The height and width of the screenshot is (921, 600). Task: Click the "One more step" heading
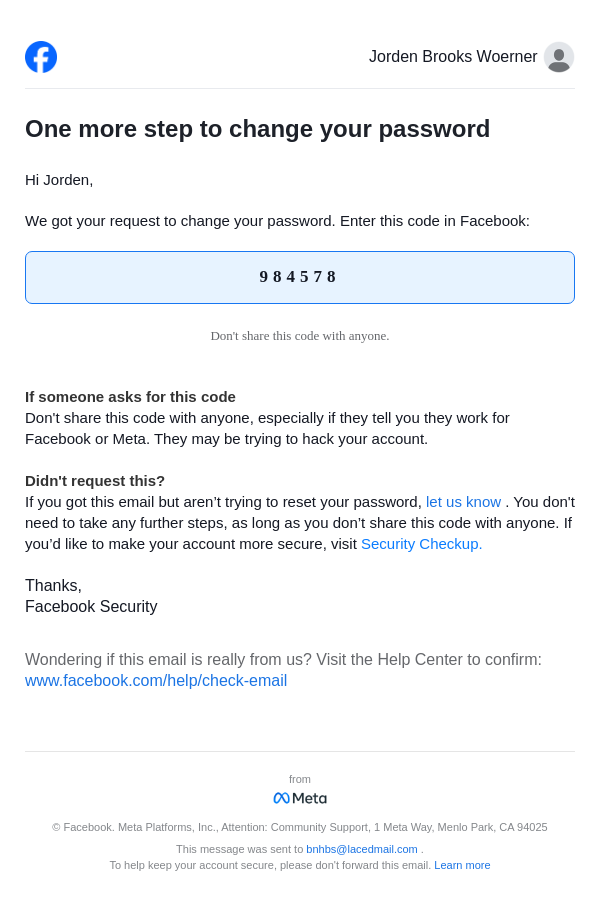tap(257, 129)
